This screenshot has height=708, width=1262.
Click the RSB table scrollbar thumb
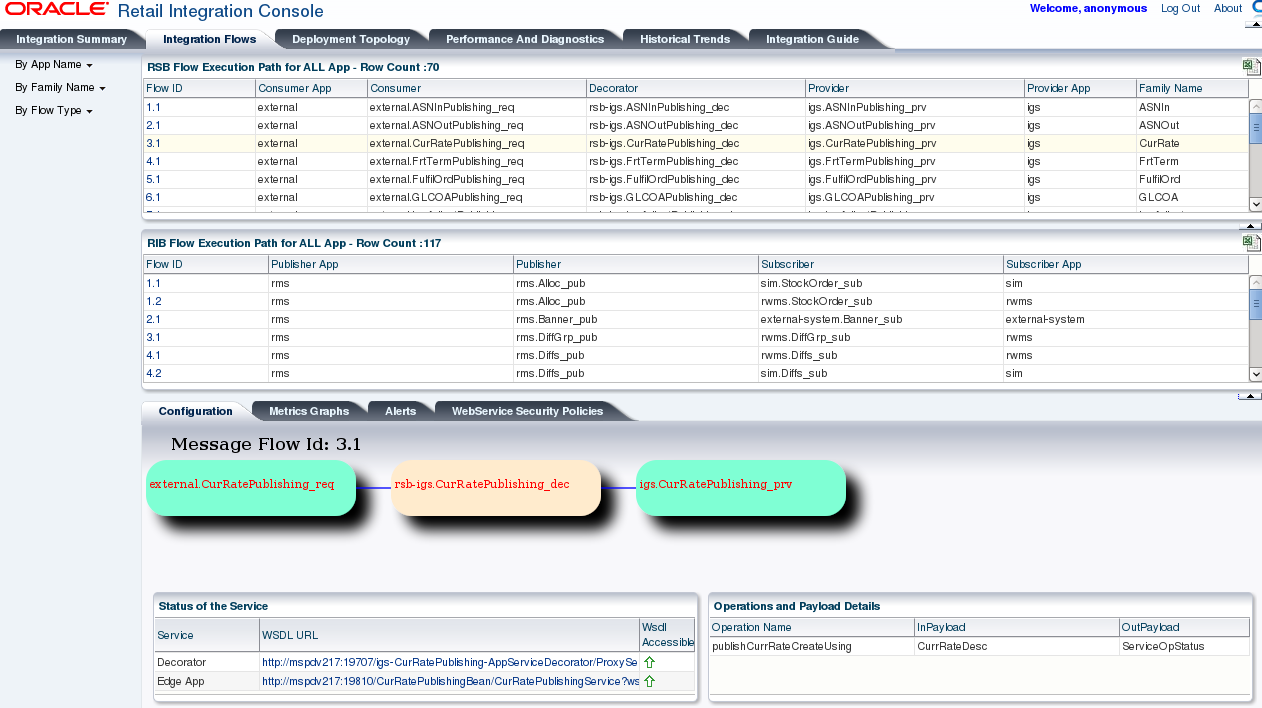(1256, 129)
